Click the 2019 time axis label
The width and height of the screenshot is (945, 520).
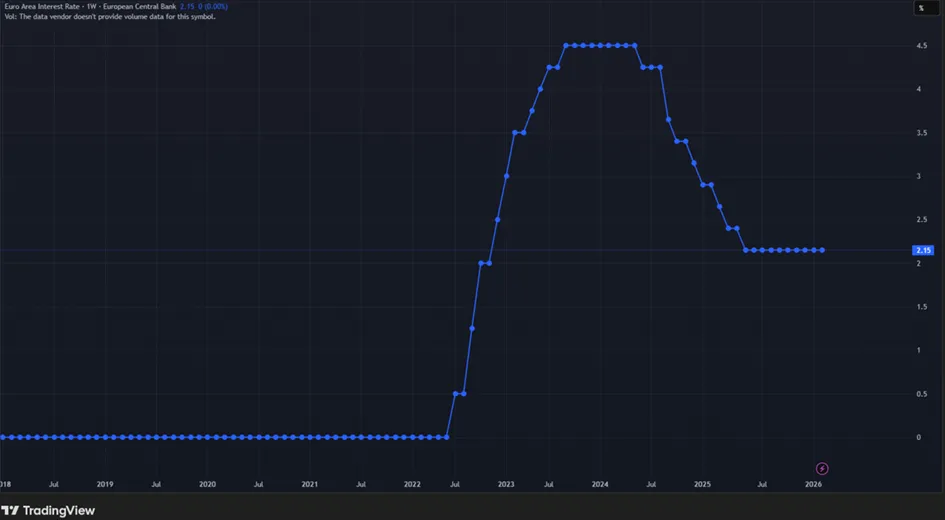point(105,484)
